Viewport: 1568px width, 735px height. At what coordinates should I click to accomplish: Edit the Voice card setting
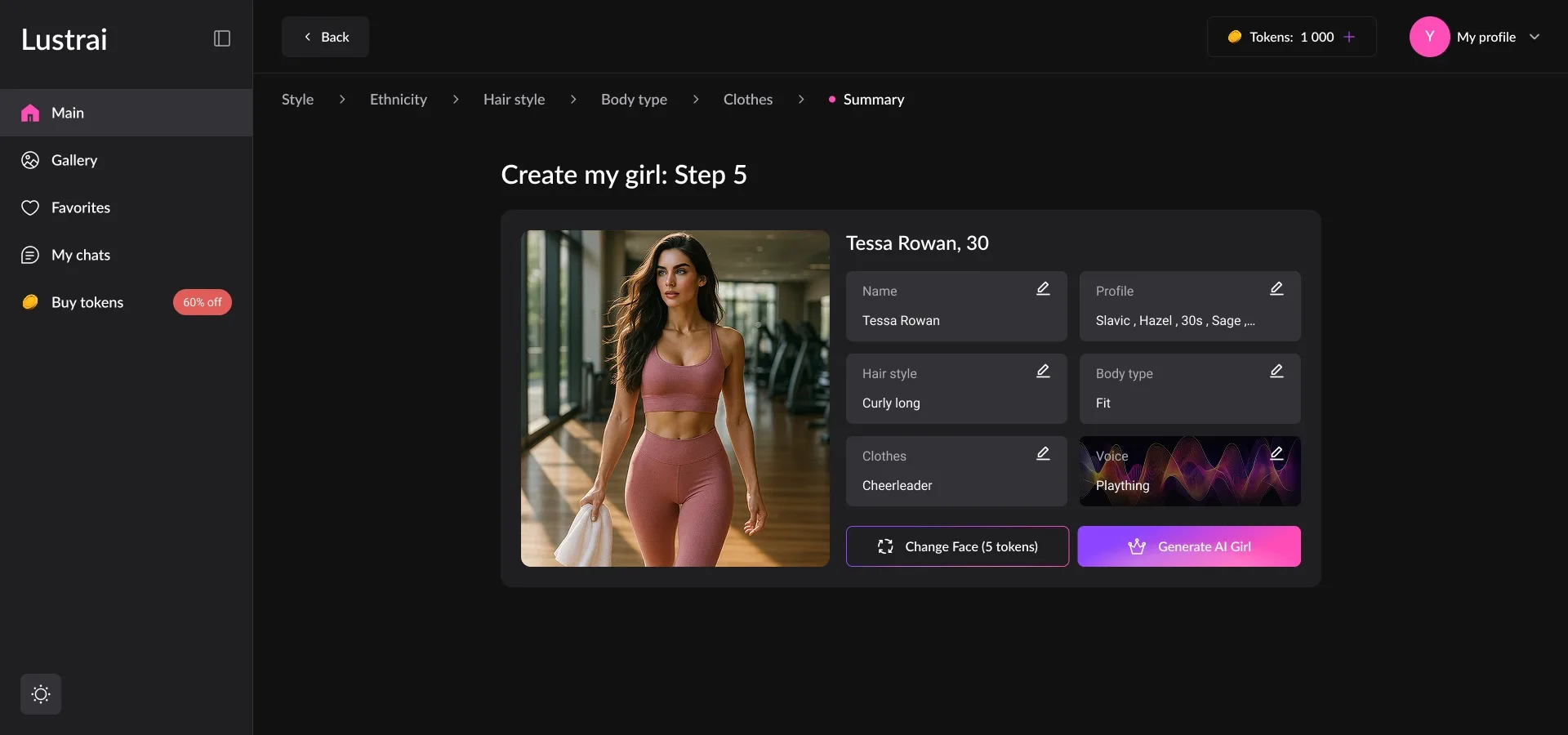click(x=1276, y=454)
